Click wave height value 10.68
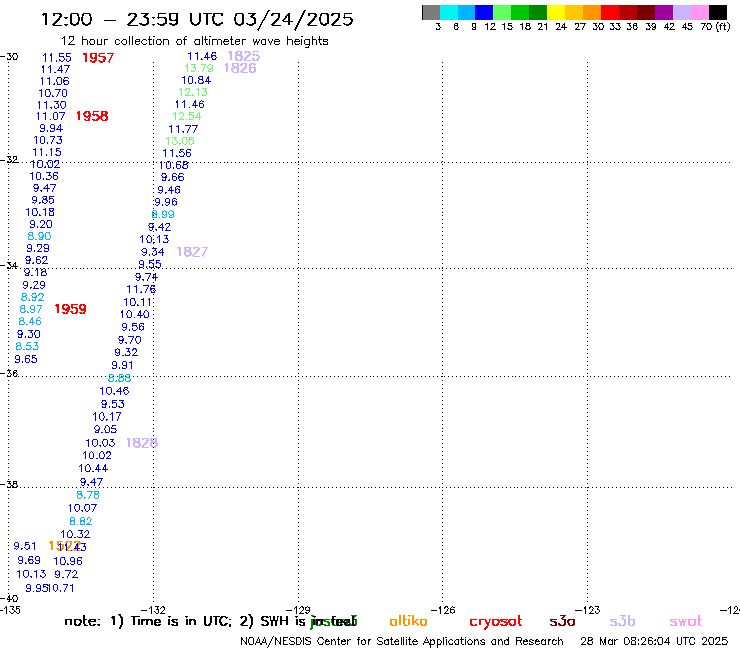 point(174,165)
